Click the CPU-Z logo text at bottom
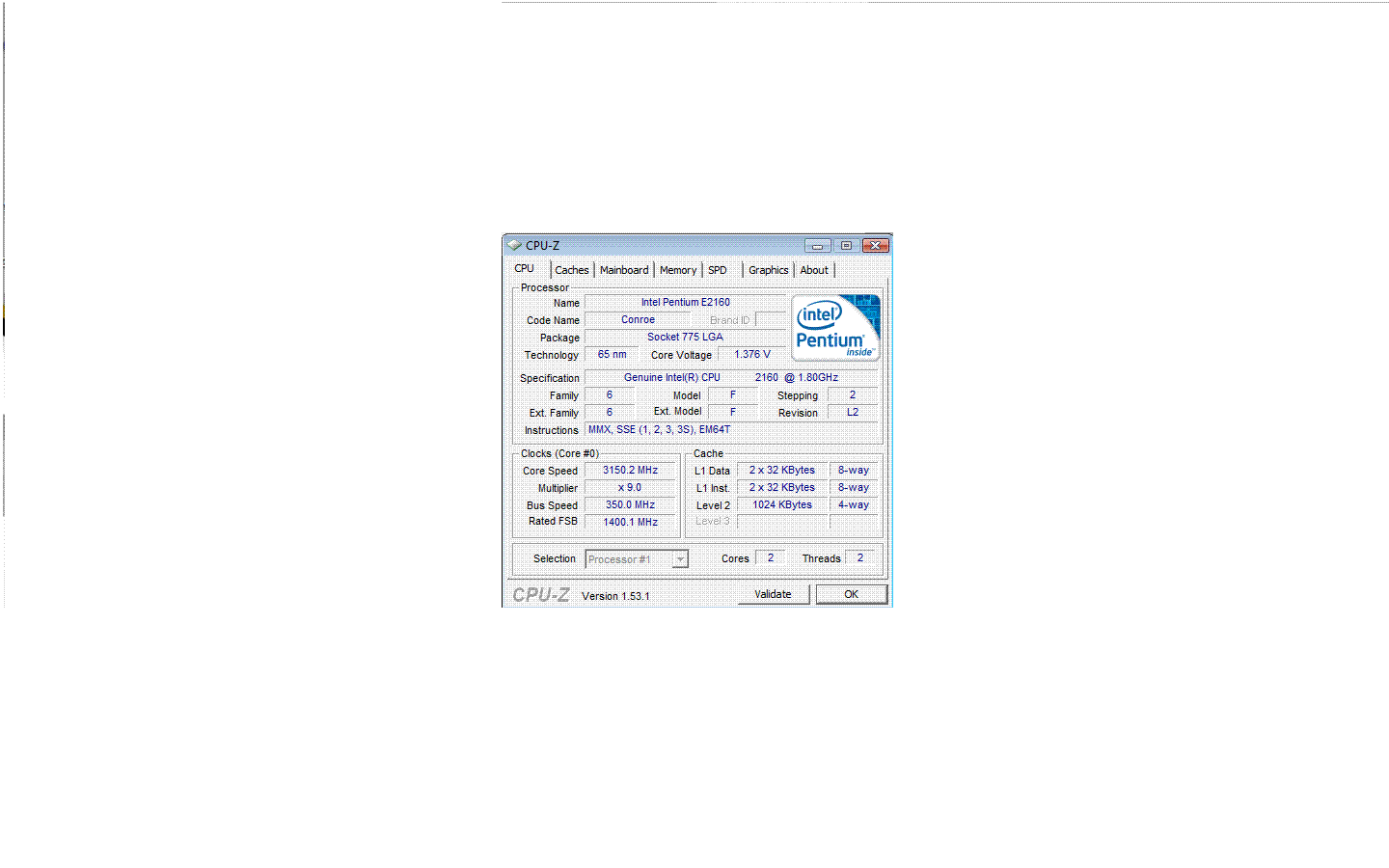 541,595
